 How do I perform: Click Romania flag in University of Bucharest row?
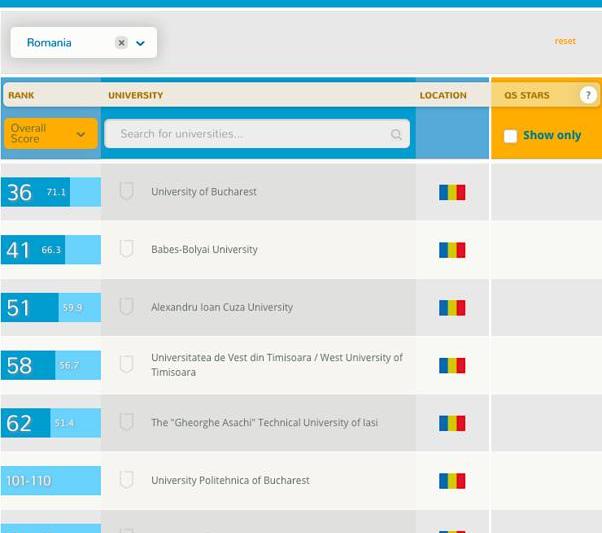coord(452,192)
